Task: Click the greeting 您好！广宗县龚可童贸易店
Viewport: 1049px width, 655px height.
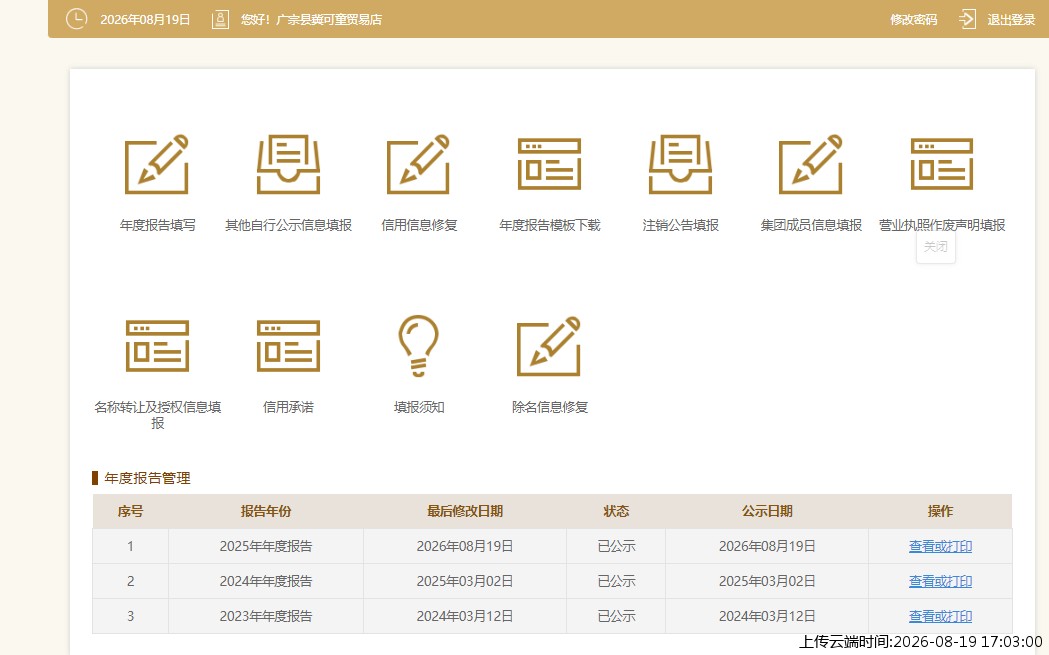Action: pos(311,19)
